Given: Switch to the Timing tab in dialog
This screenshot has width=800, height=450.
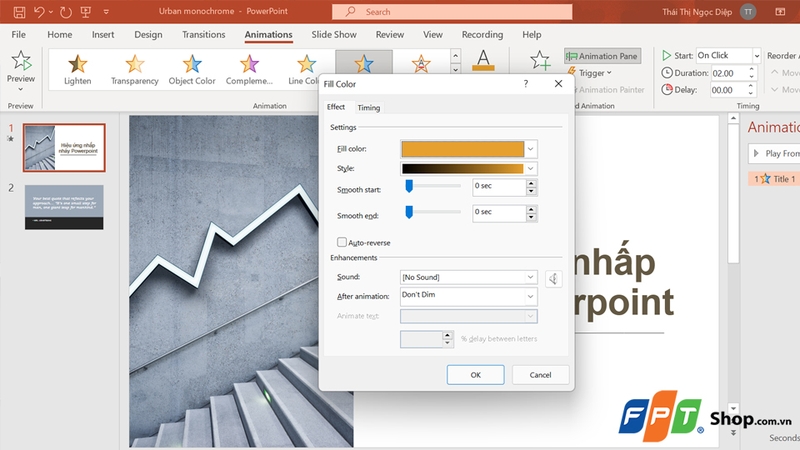Looking at the screenshot, I should coord(368,108).
